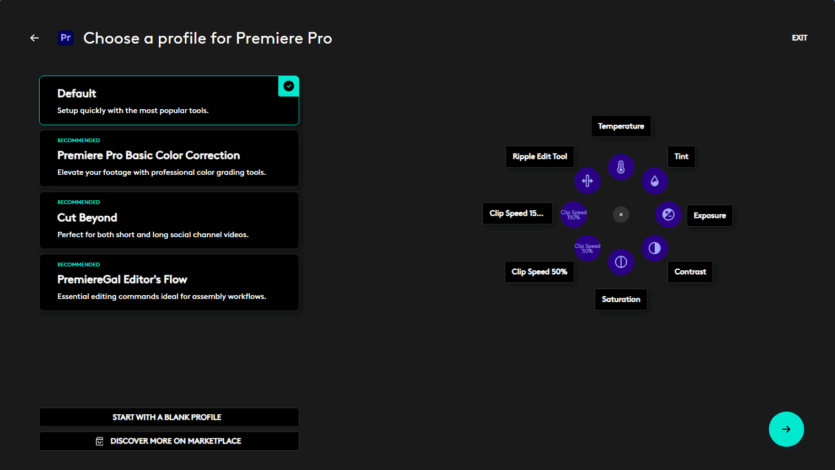
Task: Click the center dot of the dial
Action: click(x=621, y=214)
